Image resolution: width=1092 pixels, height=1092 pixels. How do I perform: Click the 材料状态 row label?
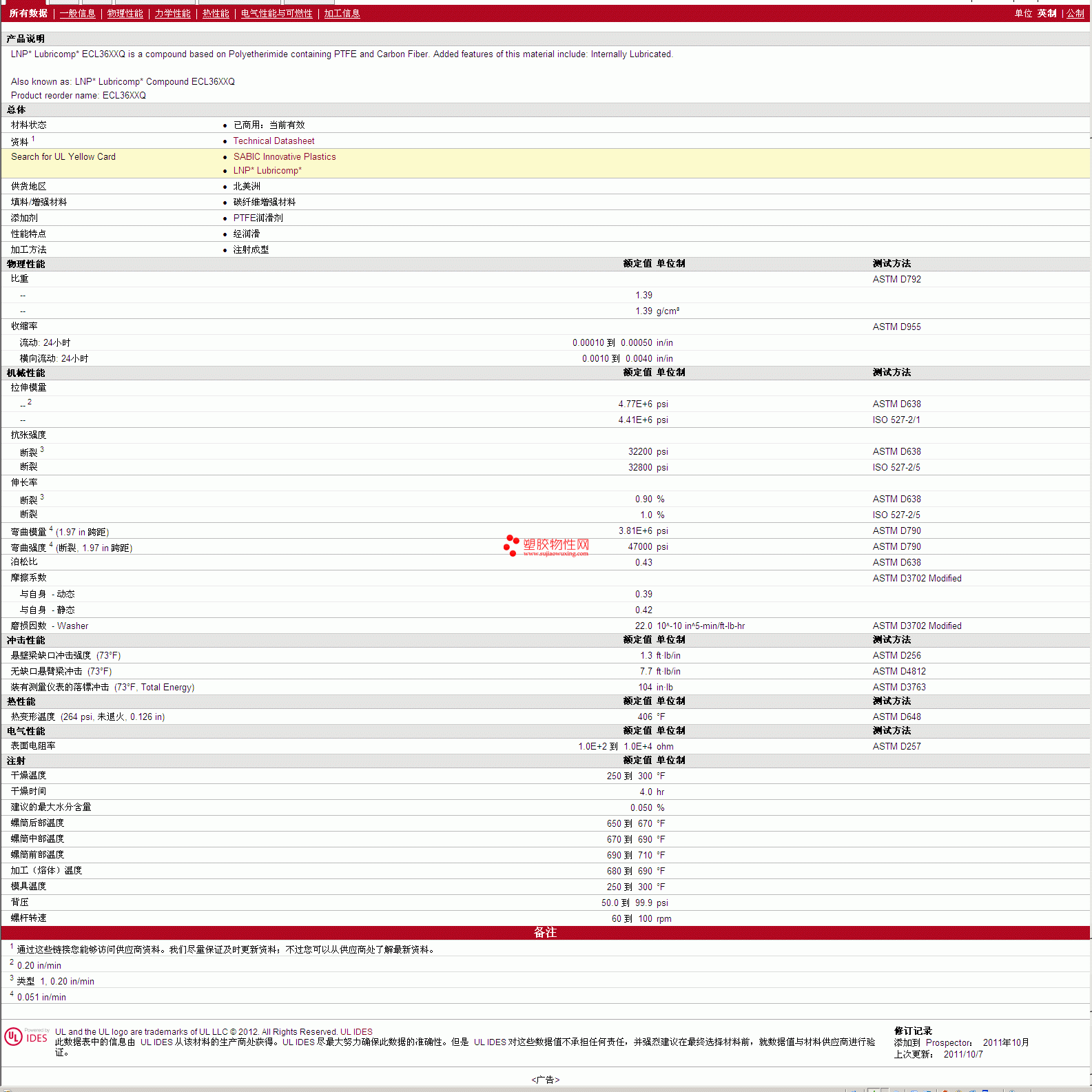click(x=29, y=125)
